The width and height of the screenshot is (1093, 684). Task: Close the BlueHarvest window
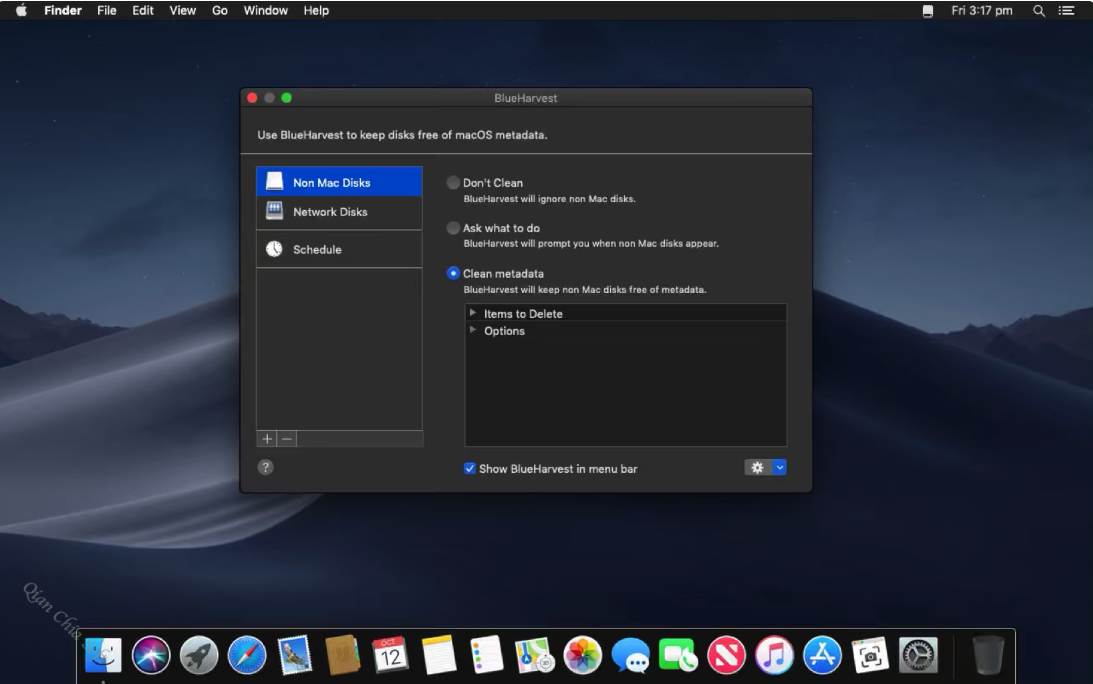tap(252, 98)
